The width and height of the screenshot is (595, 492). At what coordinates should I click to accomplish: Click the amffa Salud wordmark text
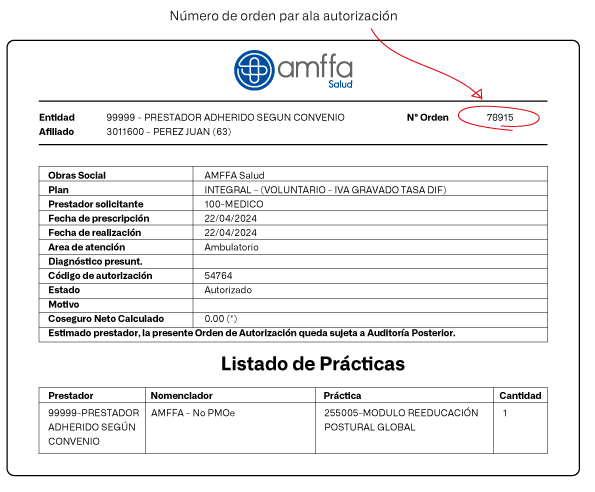315,72
